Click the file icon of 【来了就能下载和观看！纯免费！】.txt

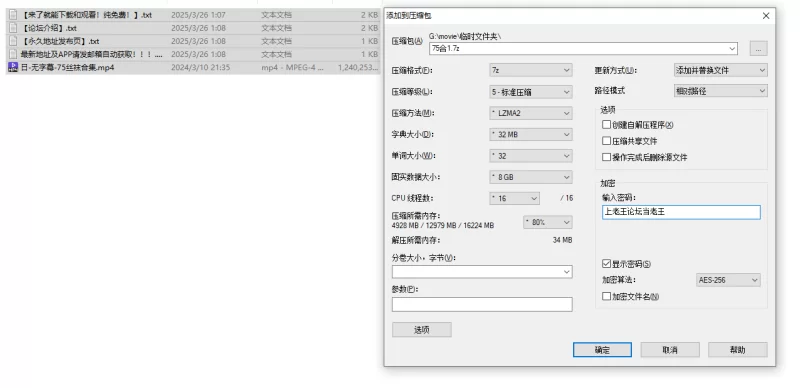tap(13, 15)
